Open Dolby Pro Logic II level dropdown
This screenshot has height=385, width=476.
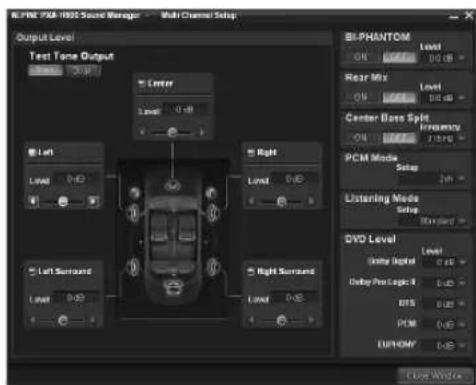[462, 283]
